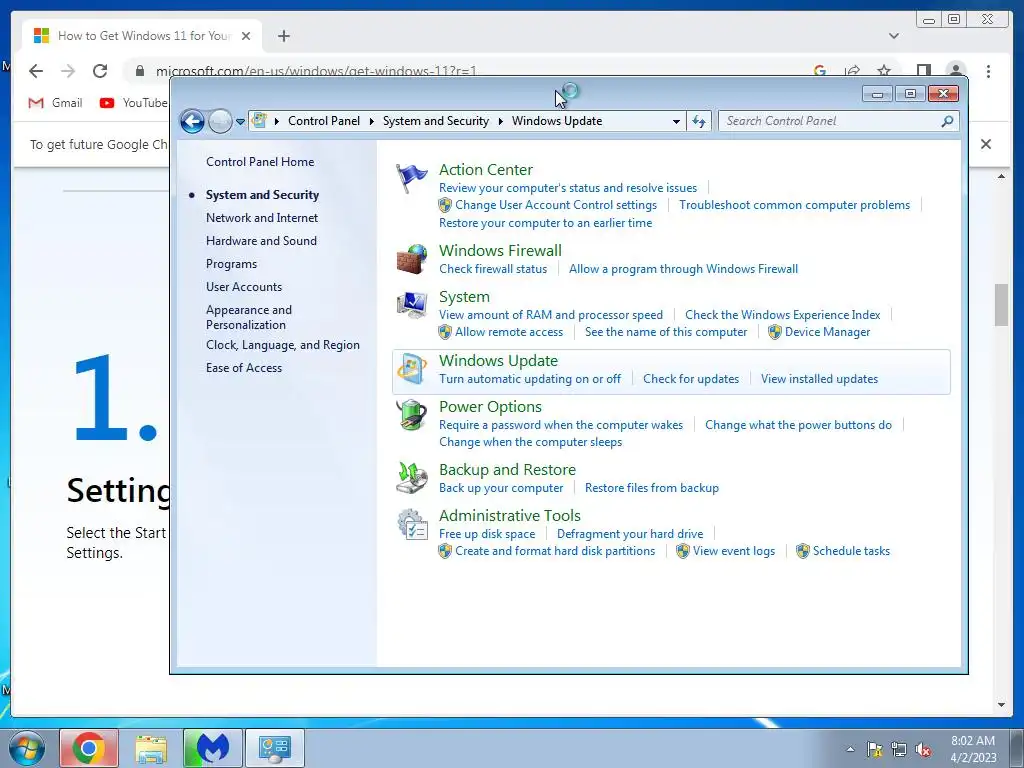Go to Control Panel Home

(x=260, y=162)
